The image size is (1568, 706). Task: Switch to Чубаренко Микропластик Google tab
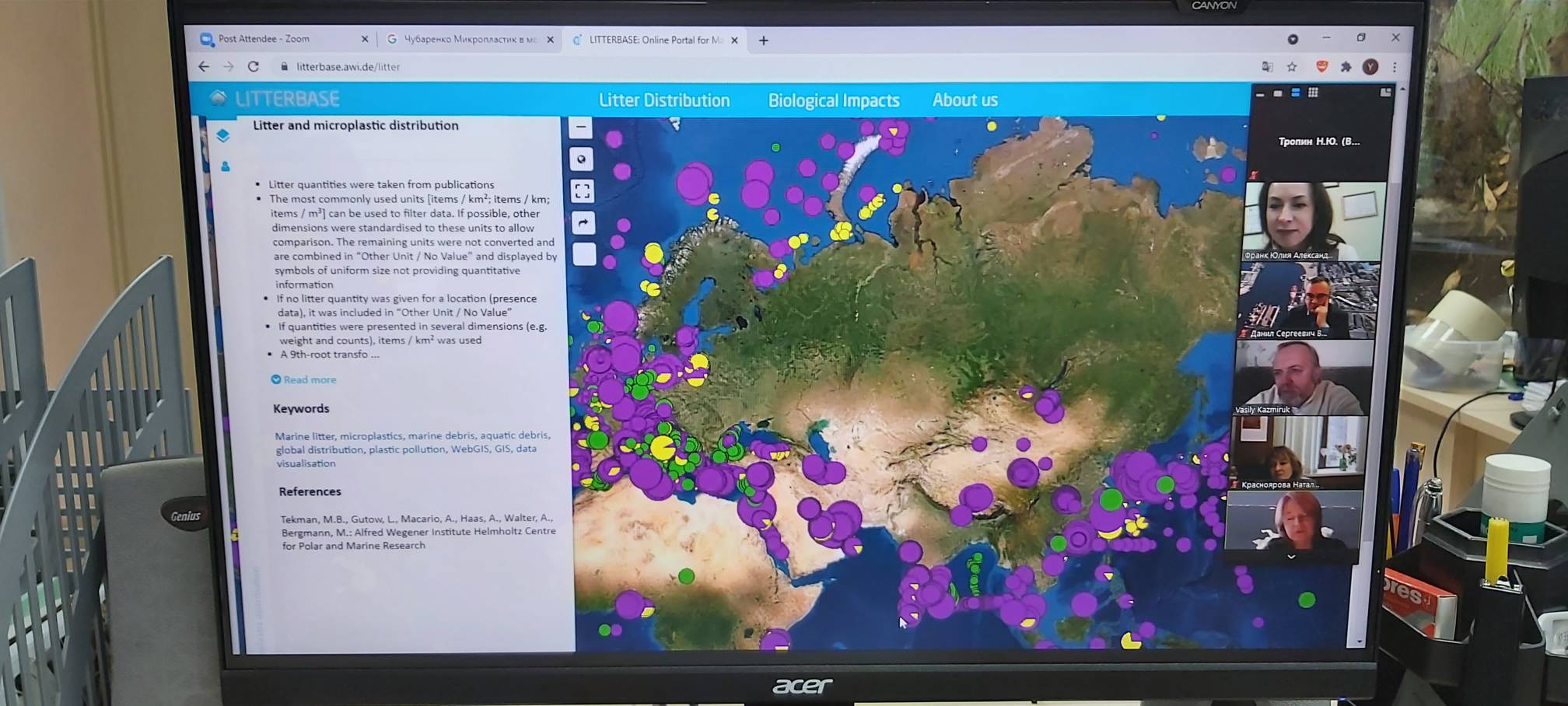pyautogui.click(x=471, y=39)
